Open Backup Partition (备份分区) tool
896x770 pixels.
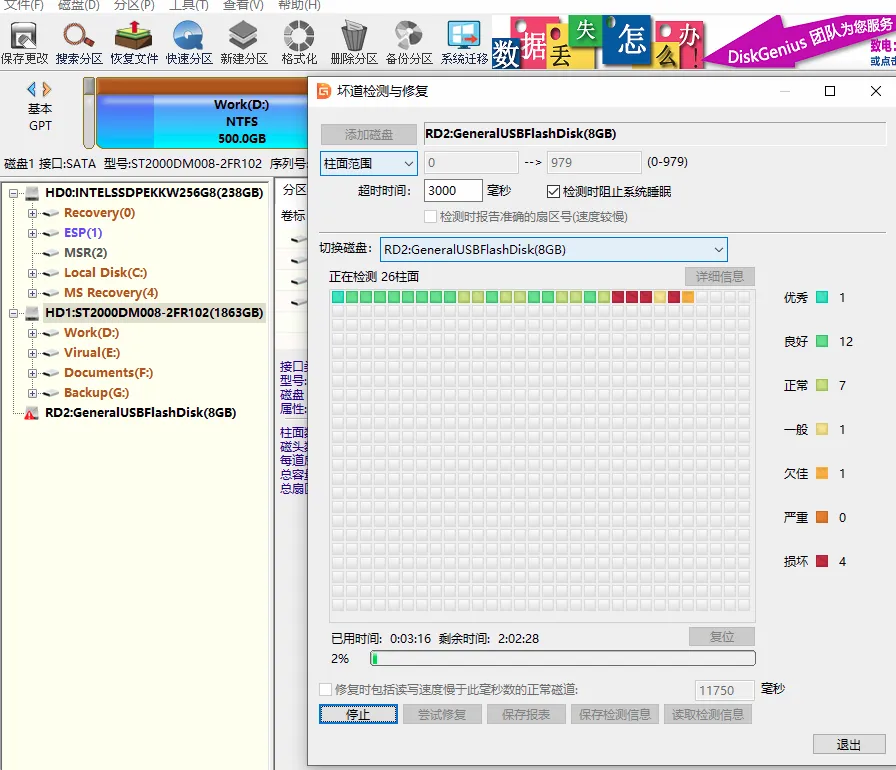click(409, 43)
